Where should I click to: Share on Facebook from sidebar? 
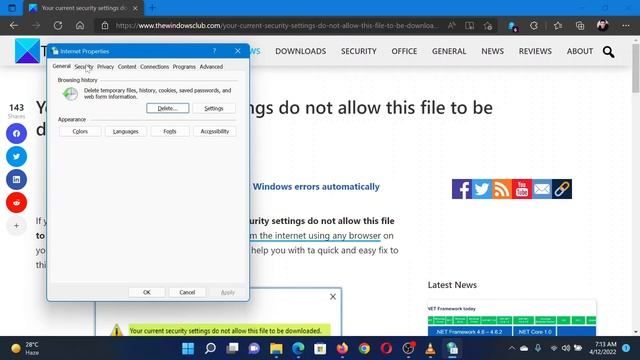point(16,133)
